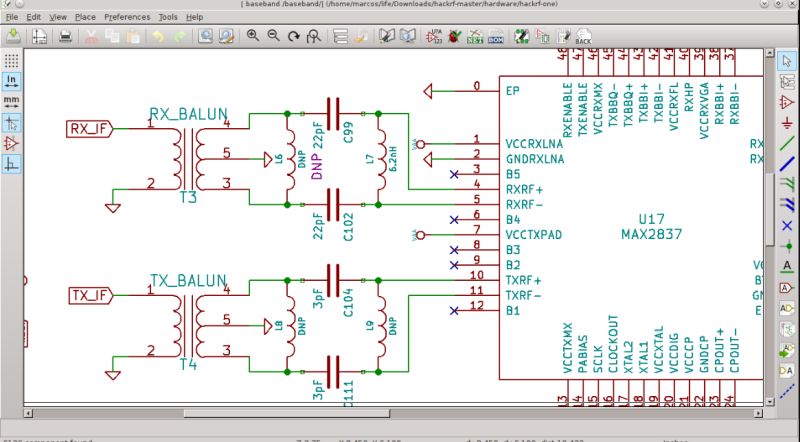Open the Edit menu
The width and height of the screenshot is (800, 442).
tap(34, 17)
